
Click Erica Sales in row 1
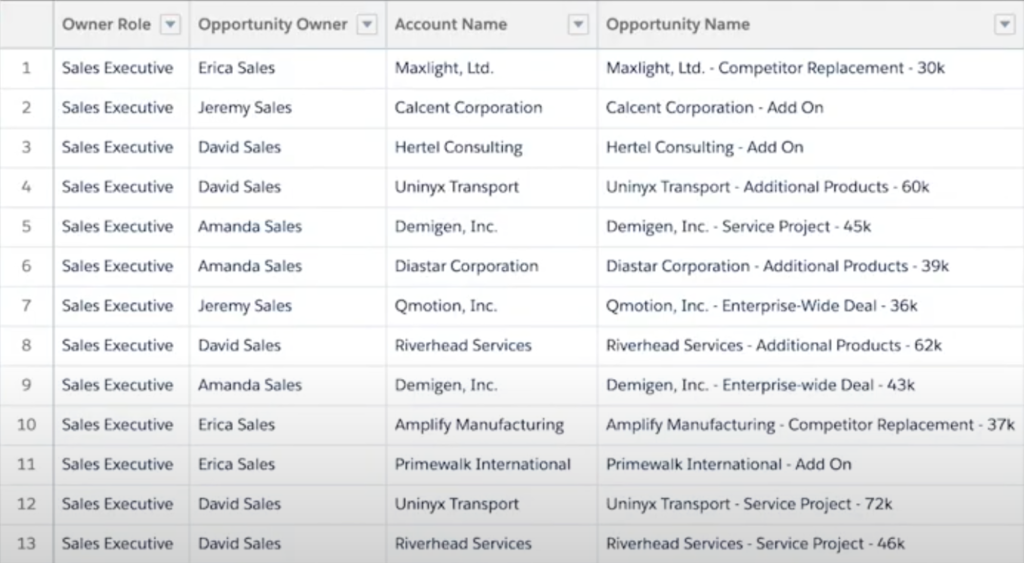236,68
